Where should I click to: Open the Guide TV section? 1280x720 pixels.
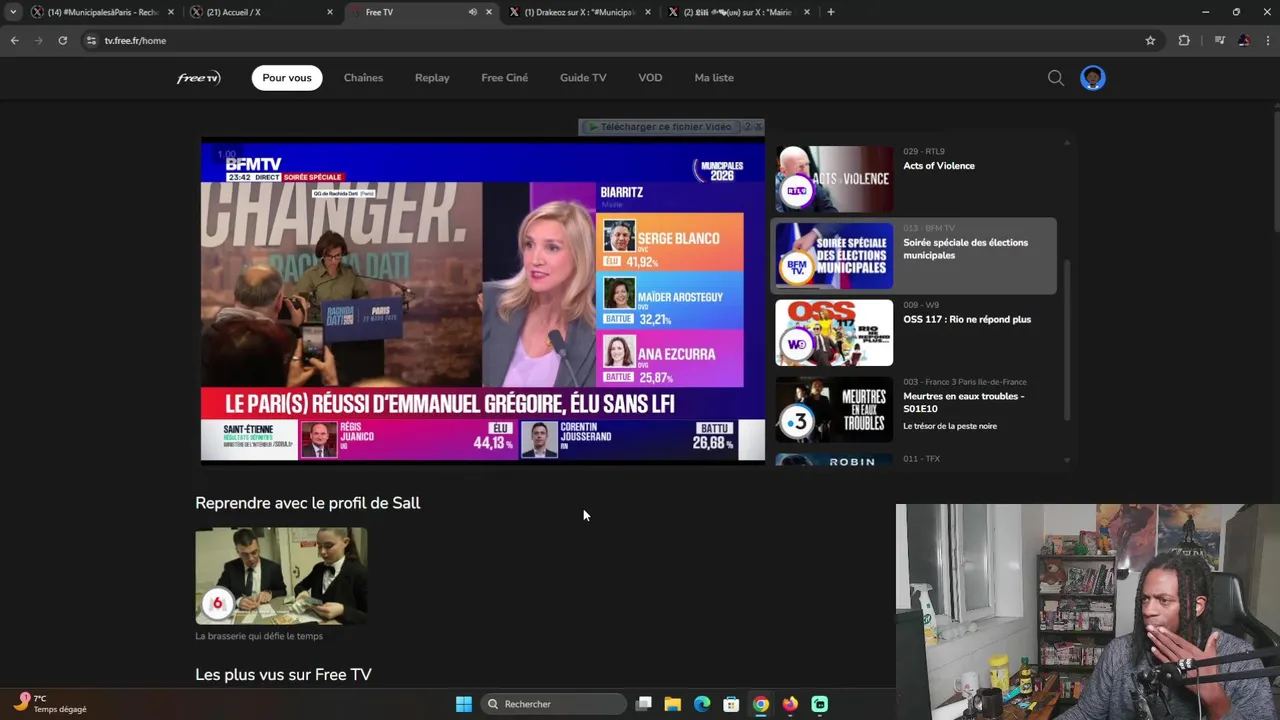(x=583, y=78)
